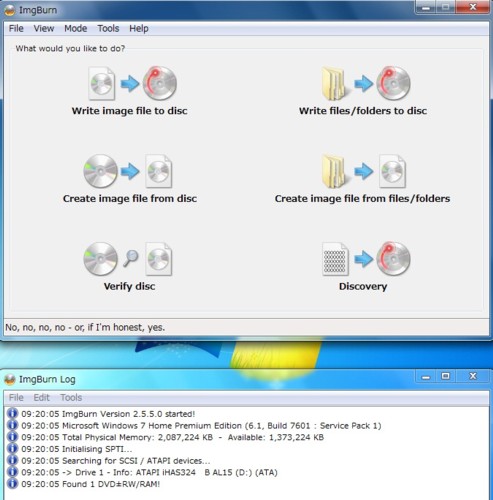493x500 pixels.
Task: Click the Write image file to disc icon
Action: (132, 83)
